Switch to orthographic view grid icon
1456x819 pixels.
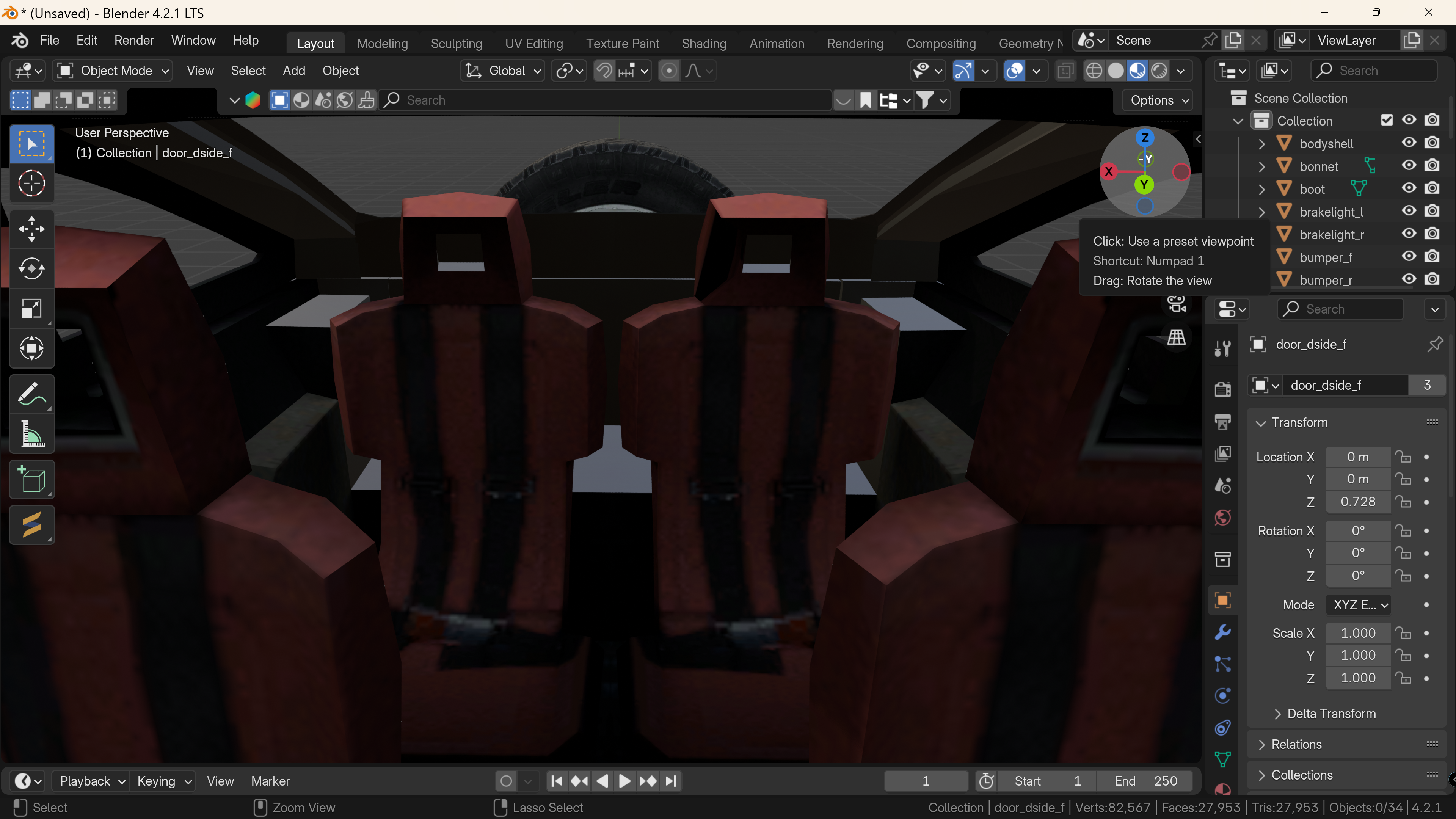1177,337
